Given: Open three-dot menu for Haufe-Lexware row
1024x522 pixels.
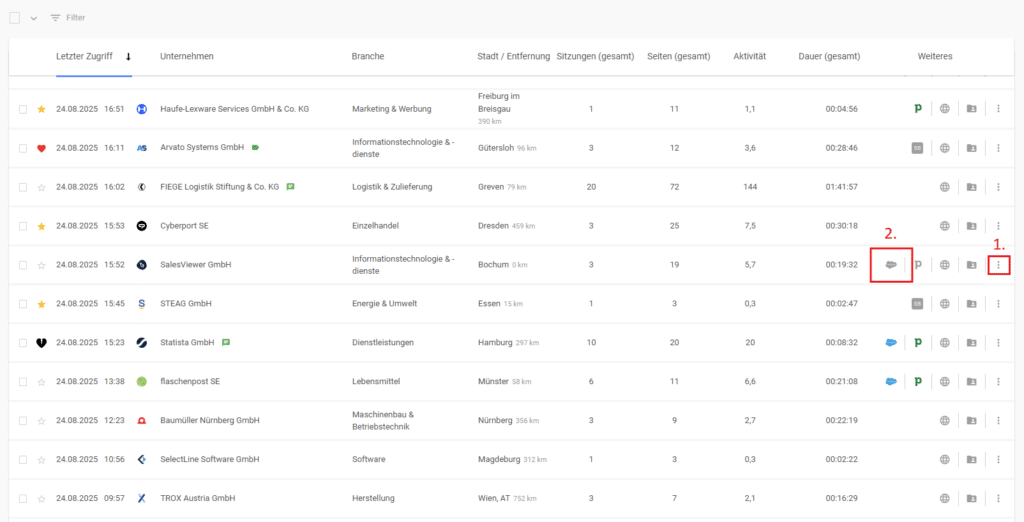Looking at the screenshot, I should [998, 109].
